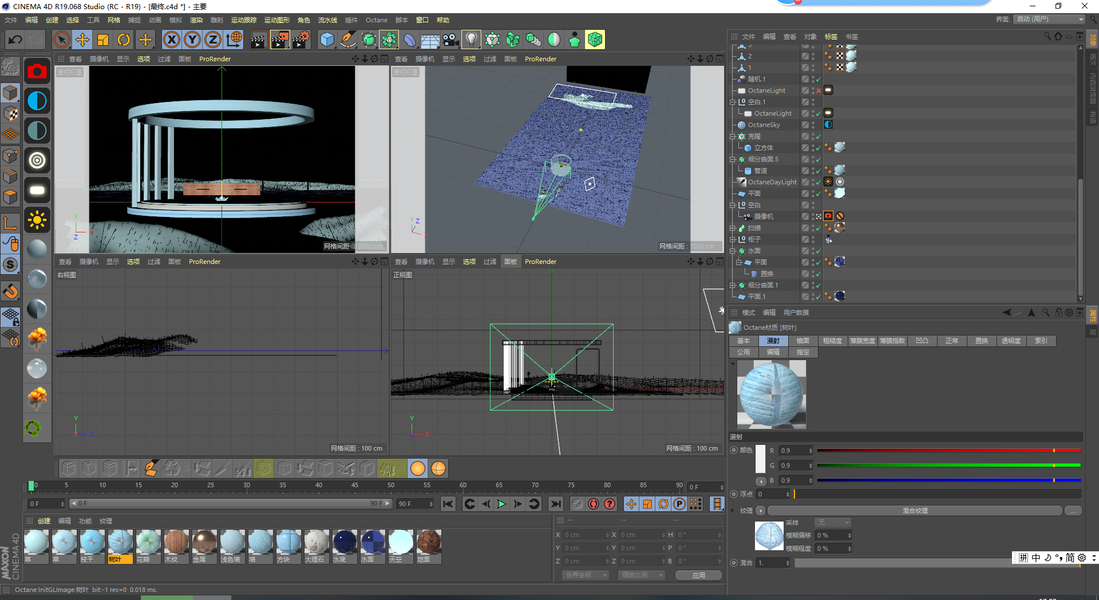This screenshot has width=1099, height=600.
Task: Collapse the 水面 tree node
Action: [x=733, y=250]
